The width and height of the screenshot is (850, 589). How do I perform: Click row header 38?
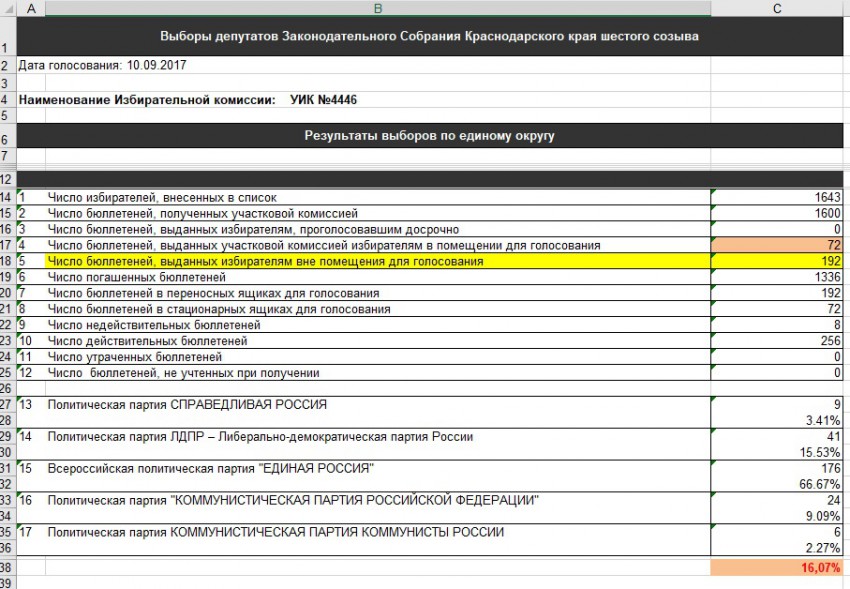[x=8, y=567]
